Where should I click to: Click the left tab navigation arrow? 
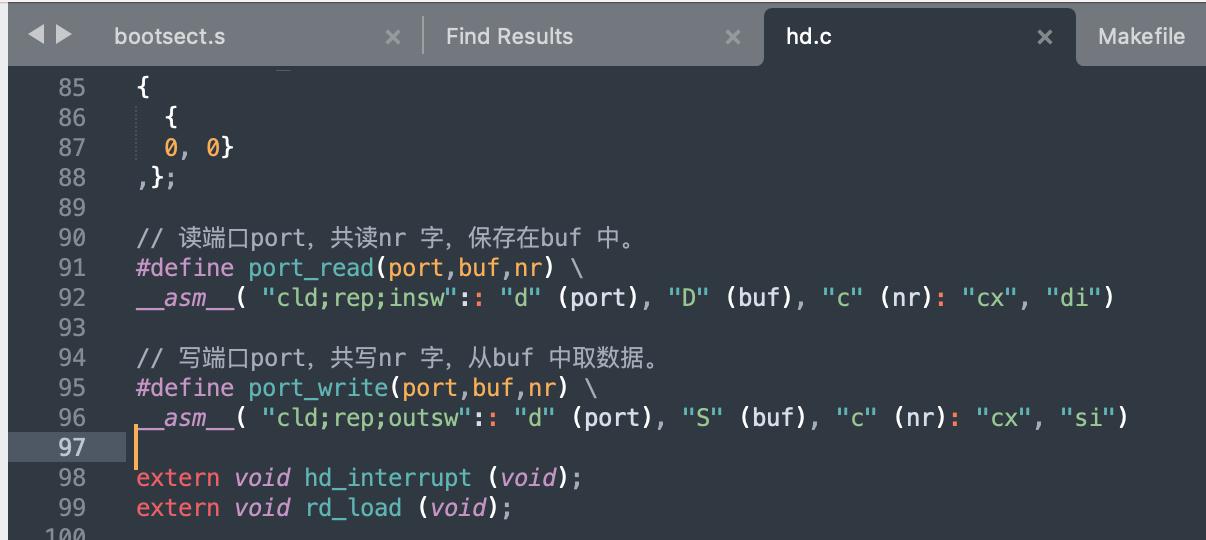[36, 35]
